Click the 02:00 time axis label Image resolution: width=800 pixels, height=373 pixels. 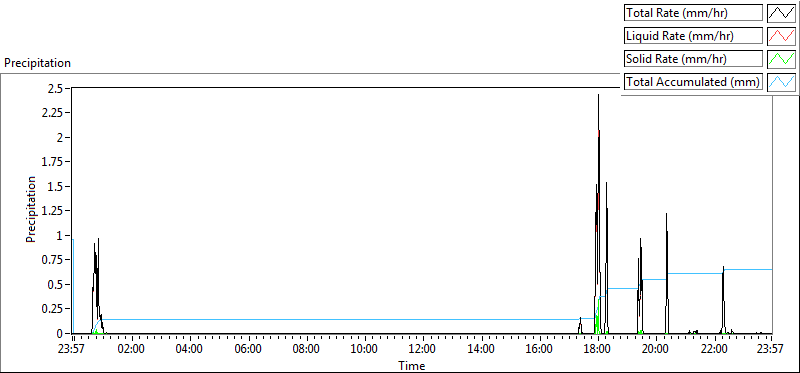pyautogui.click(x=132, y=350)
